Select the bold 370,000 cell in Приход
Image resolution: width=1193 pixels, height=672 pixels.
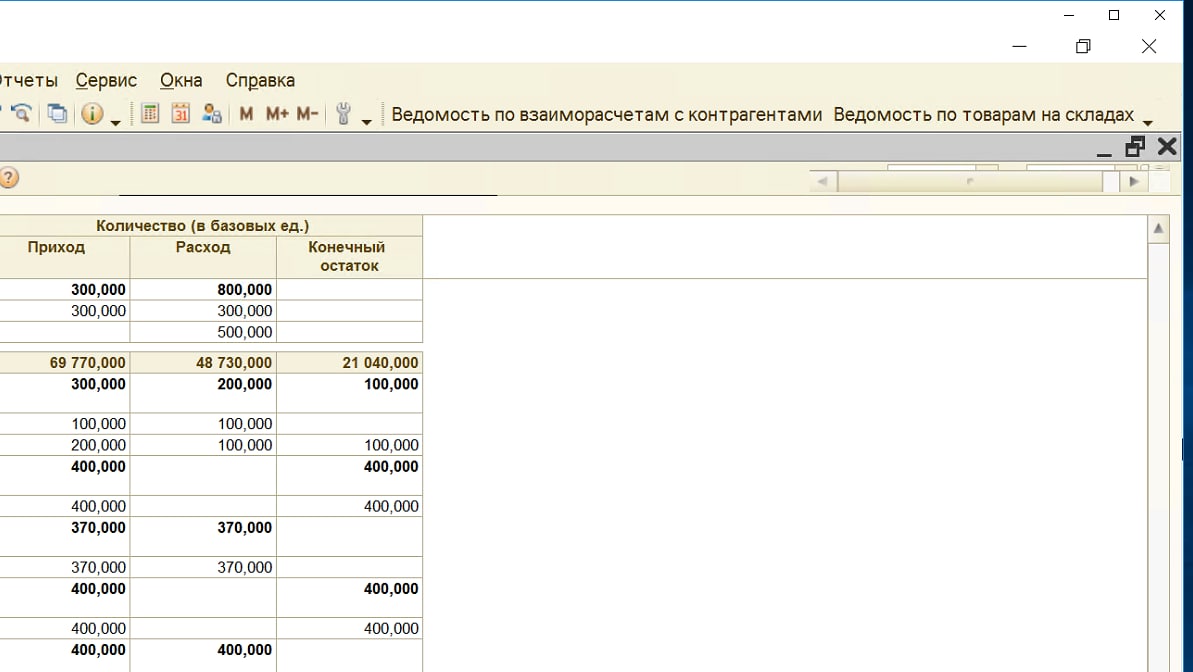coord(65,537)
